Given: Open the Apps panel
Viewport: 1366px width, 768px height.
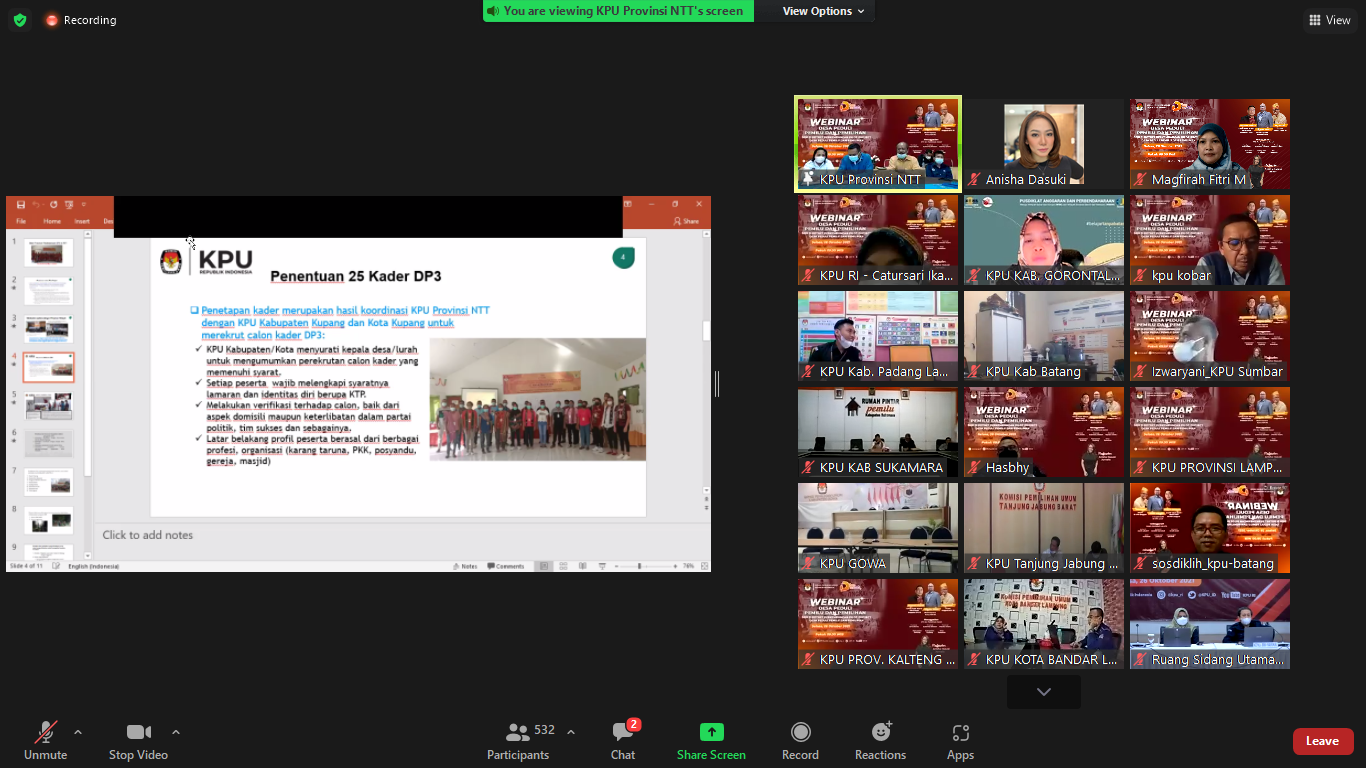Looking at the screenshot, I should coord(960,740).
